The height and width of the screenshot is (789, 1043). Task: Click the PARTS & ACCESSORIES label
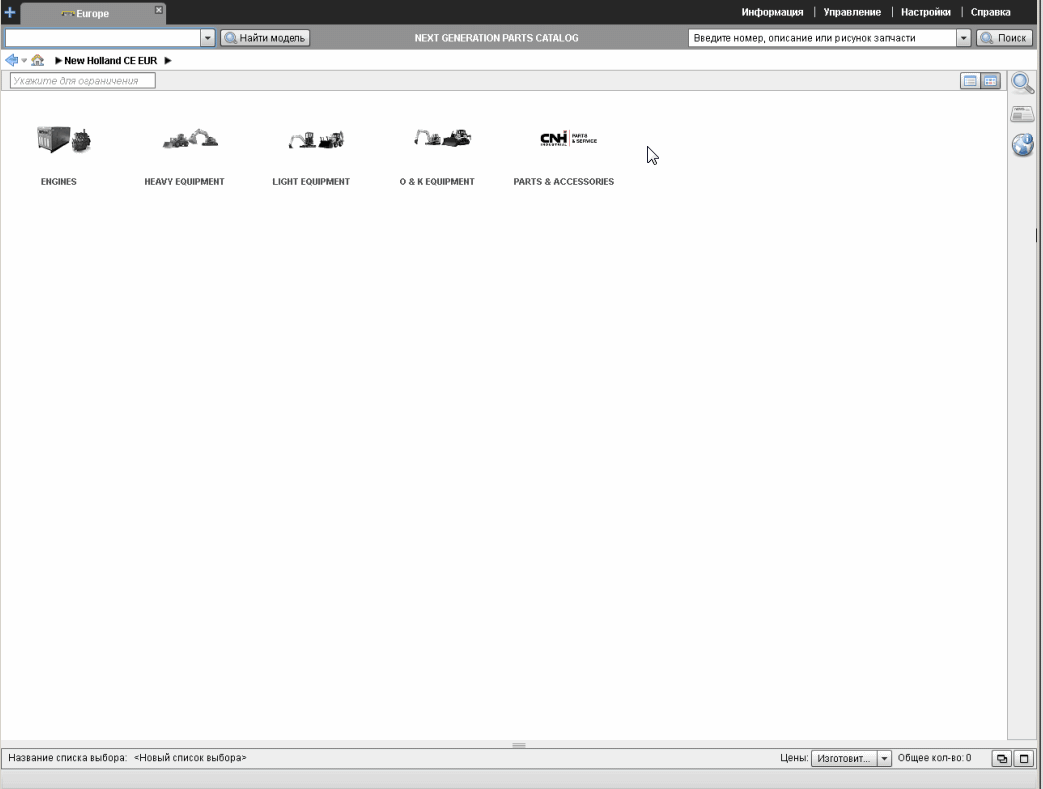coord(563,182)
